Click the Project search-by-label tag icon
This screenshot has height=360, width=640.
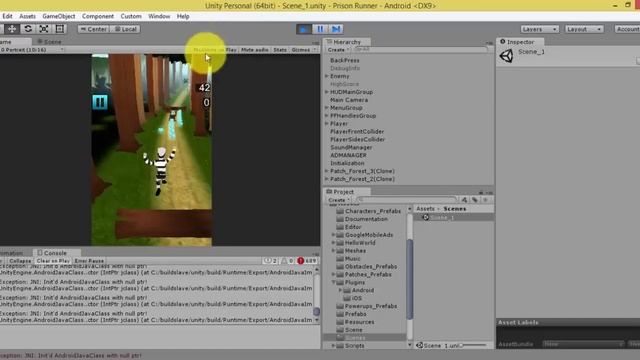pyautogui.click(x=475, y=200)
